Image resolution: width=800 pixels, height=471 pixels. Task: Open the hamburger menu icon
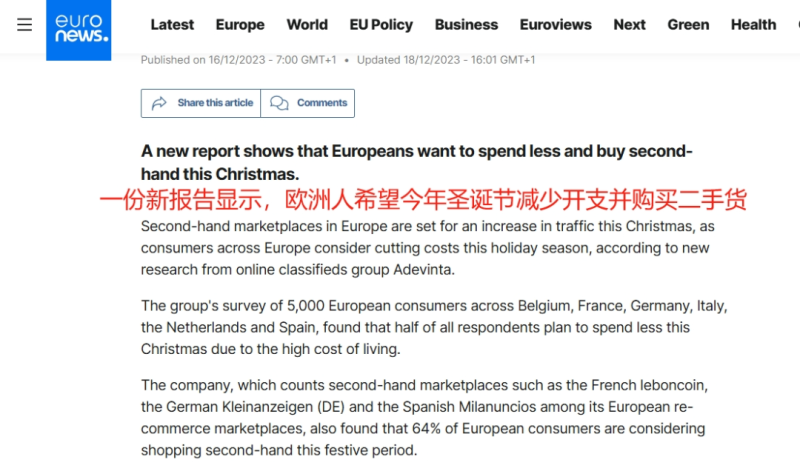click(25, 25)
